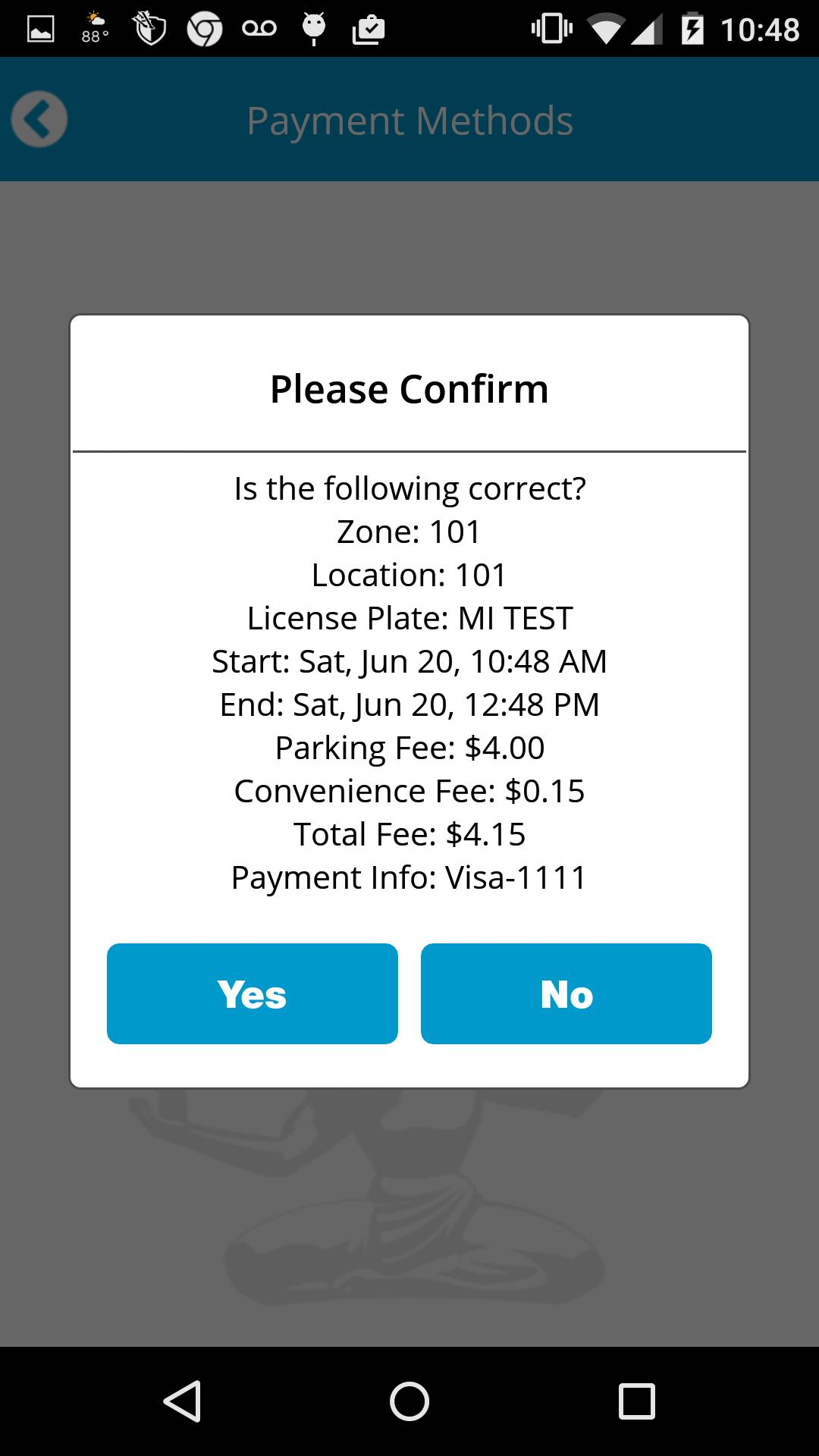The height and width of the screenshot is (1456, 819).
Task: Tap the Wi-Fi signal icon
Action: pos(604,29)
